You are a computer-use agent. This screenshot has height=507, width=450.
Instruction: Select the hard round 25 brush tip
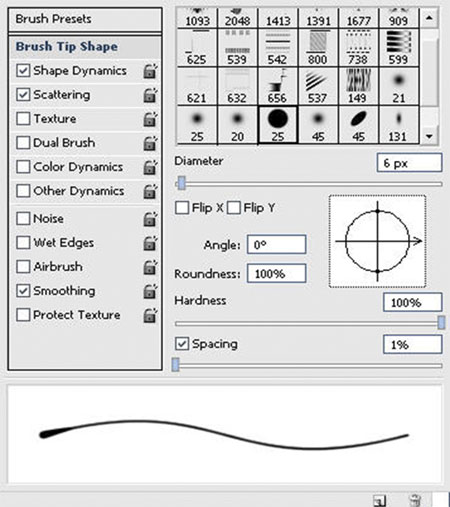[x=278, y=125]
